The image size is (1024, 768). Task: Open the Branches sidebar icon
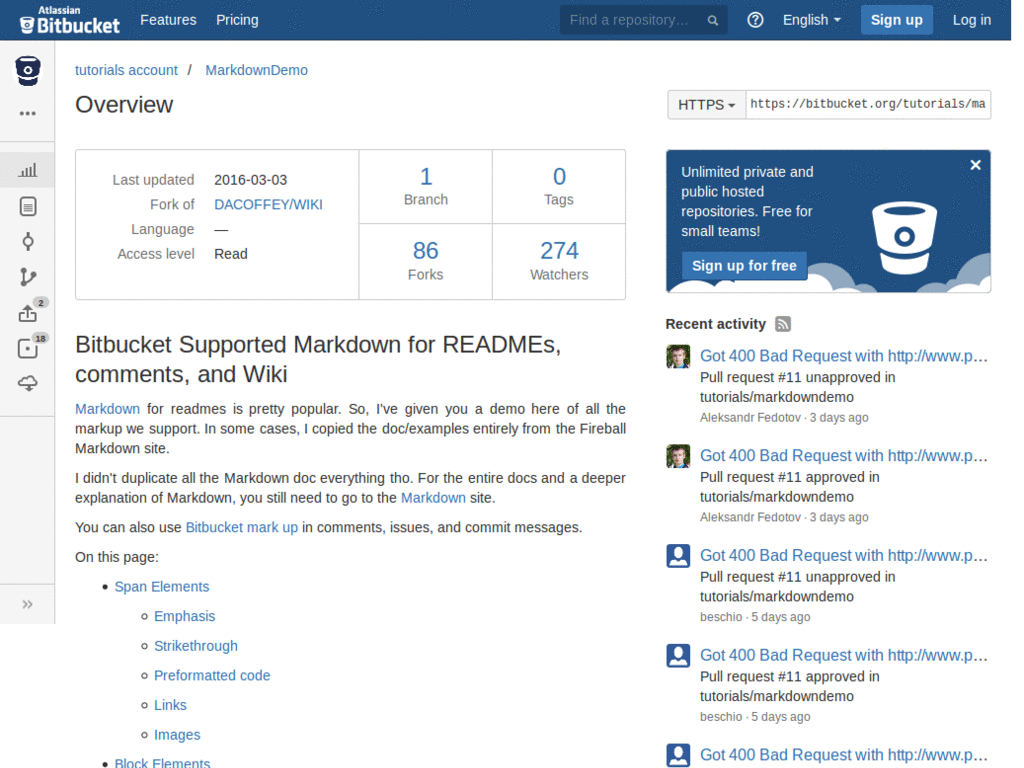[x=27, y=277]
